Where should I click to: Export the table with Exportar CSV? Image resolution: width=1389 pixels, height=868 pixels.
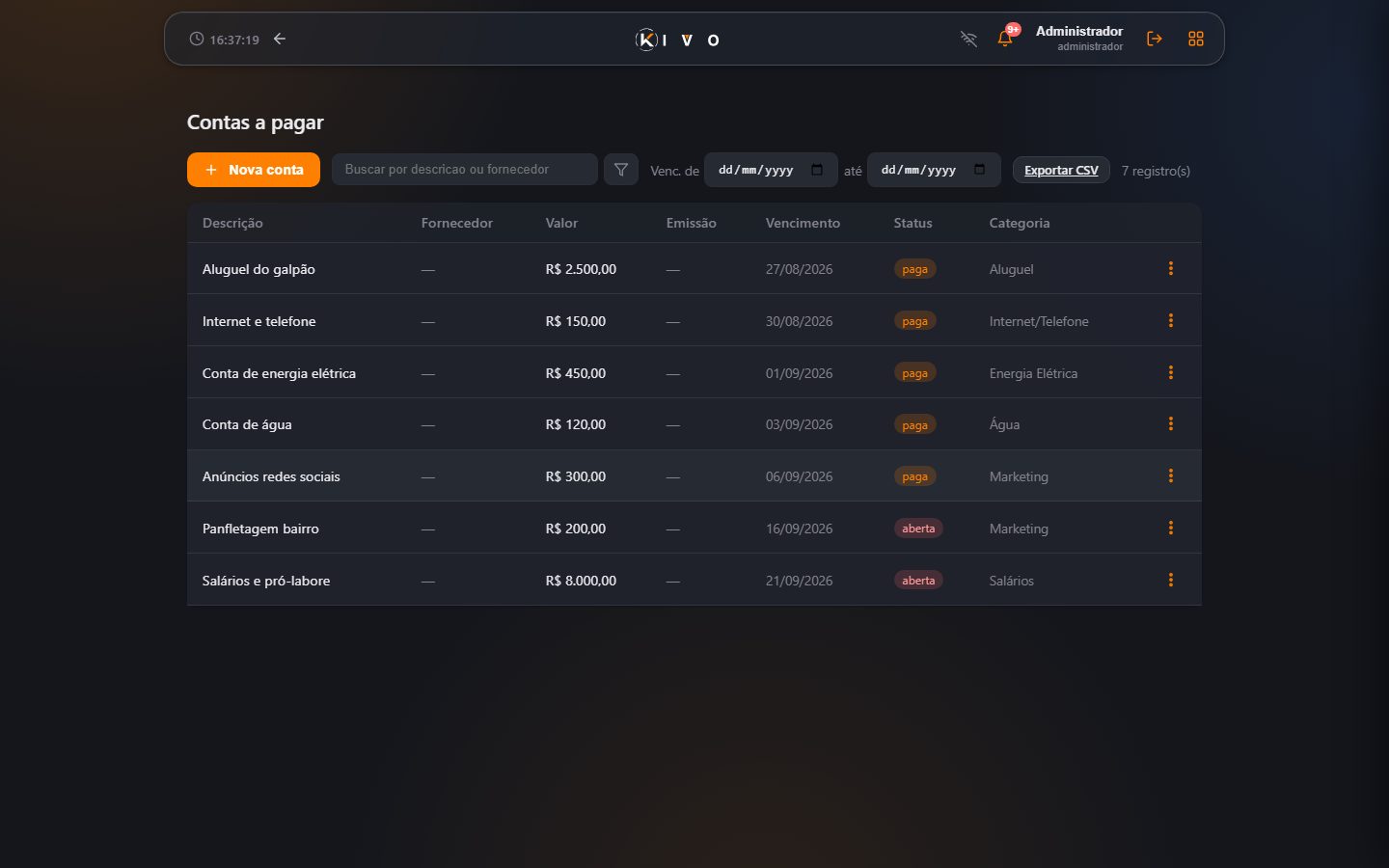point(1061,170)
